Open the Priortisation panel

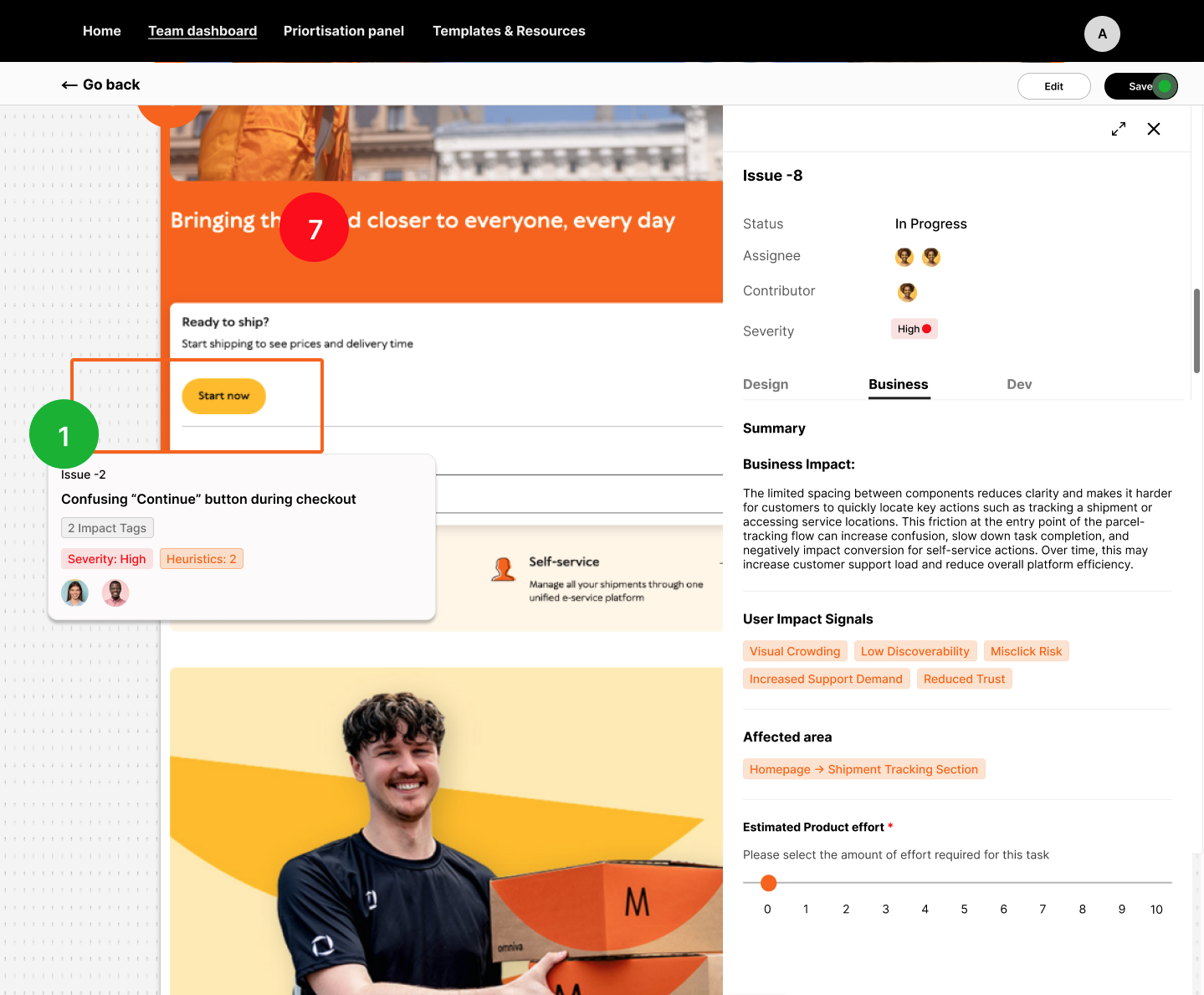(x=344, y=31)
